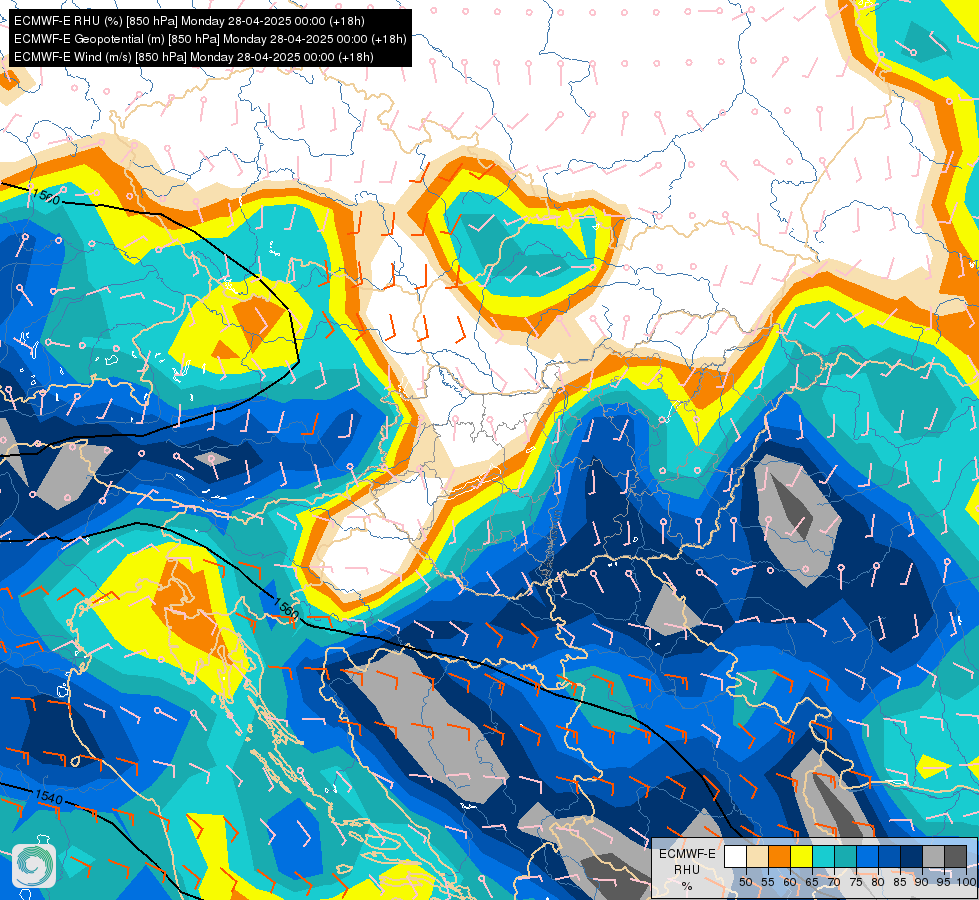
Task: Click the ECMWF-E legend title
Action: pyautogui.click(x=687, y=854)
